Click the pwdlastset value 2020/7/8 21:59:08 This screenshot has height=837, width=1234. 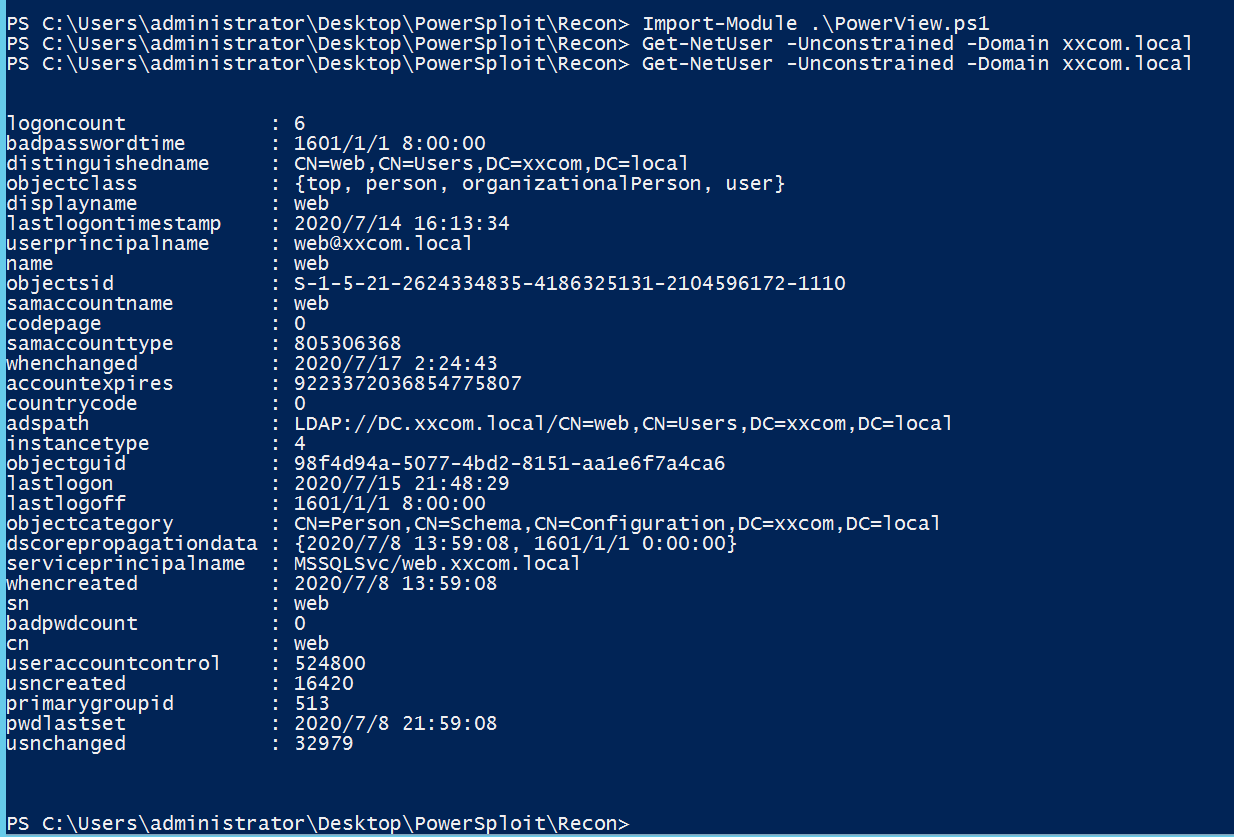[395, 724]
